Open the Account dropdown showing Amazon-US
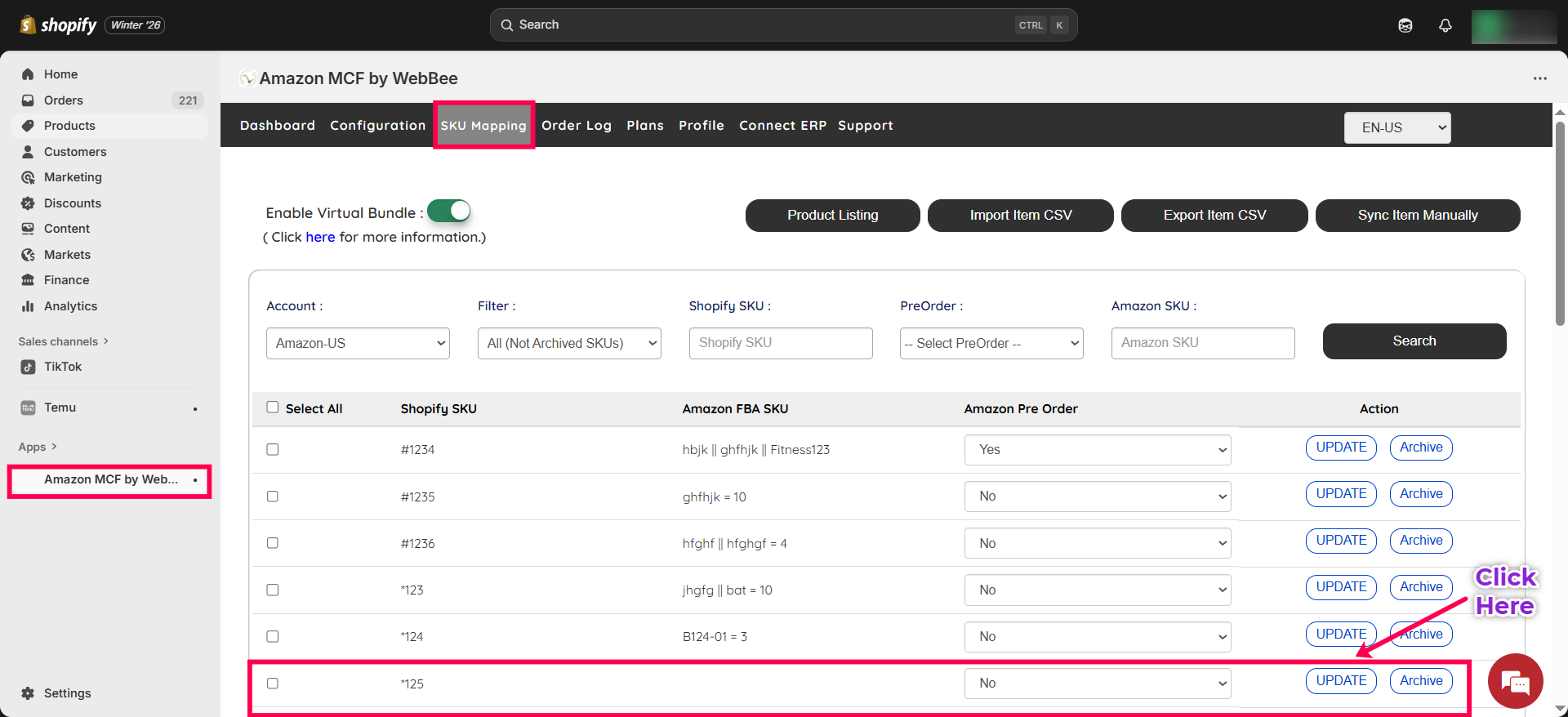The width and height of the screenshot is (1568, 717). pos(358,343)
